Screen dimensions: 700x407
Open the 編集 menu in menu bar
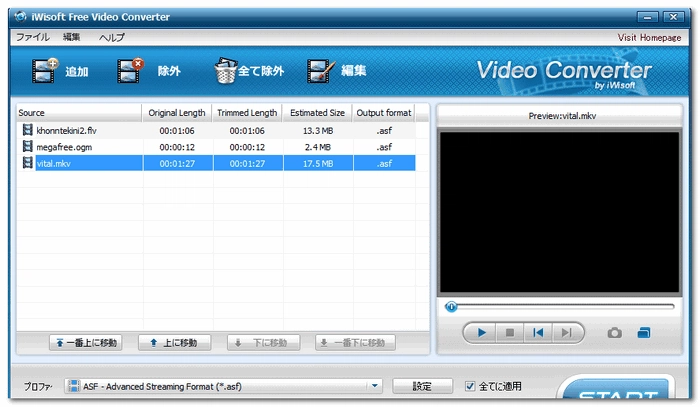click(x=72, y=37)
